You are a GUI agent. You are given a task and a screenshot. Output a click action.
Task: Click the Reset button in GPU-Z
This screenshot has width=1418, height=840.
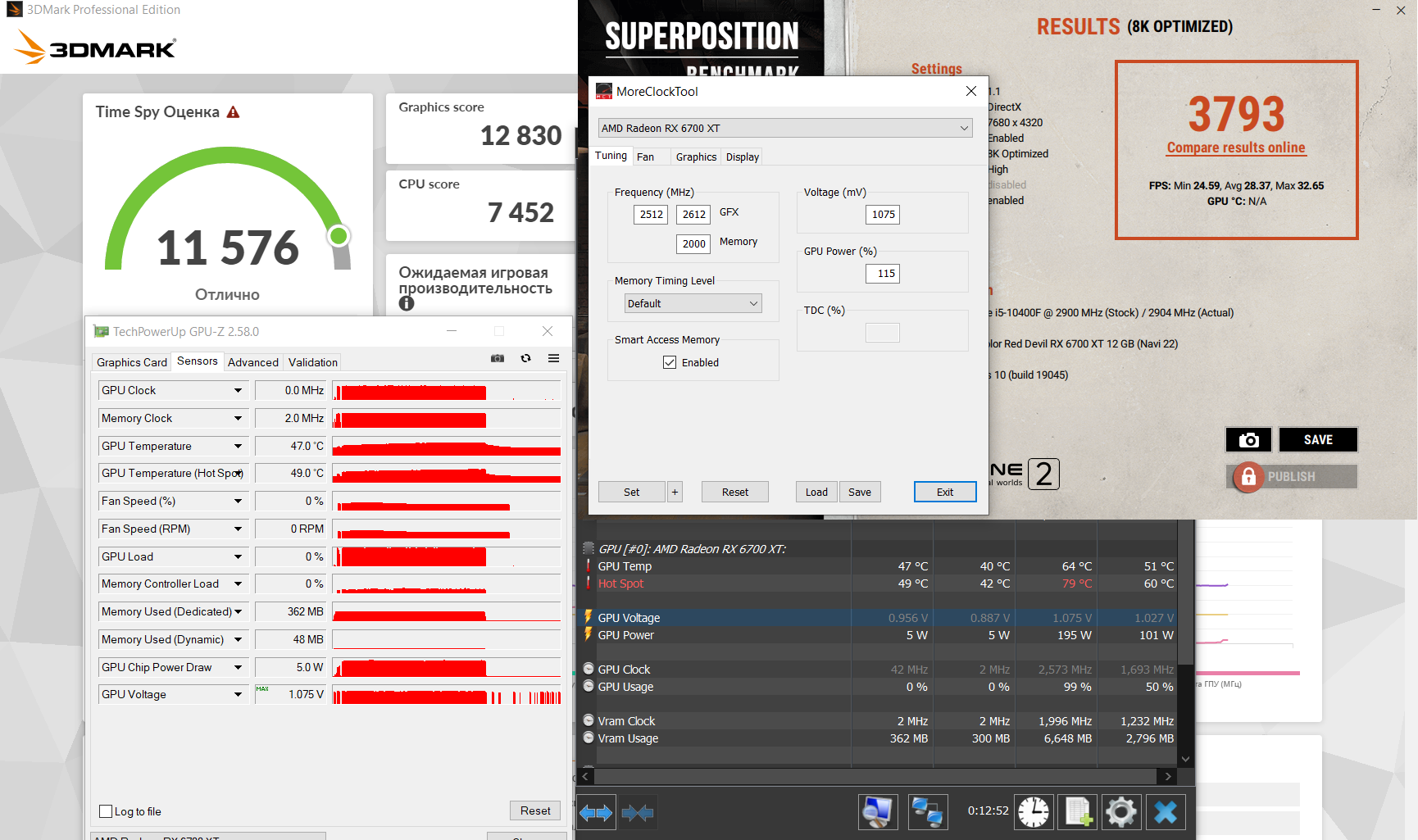[x=535, y=810]
